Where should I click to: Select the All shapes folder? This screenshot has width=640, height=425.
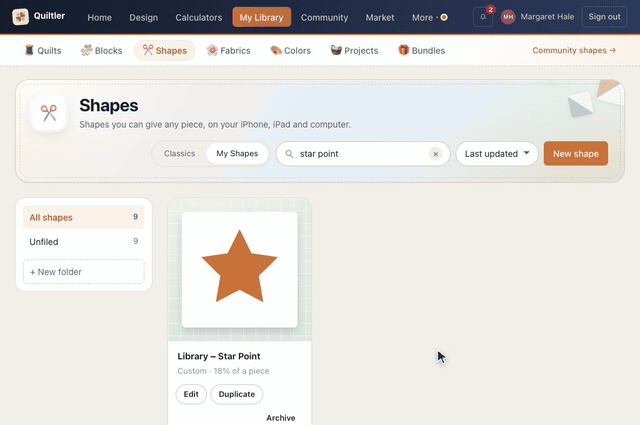point(84,217)
